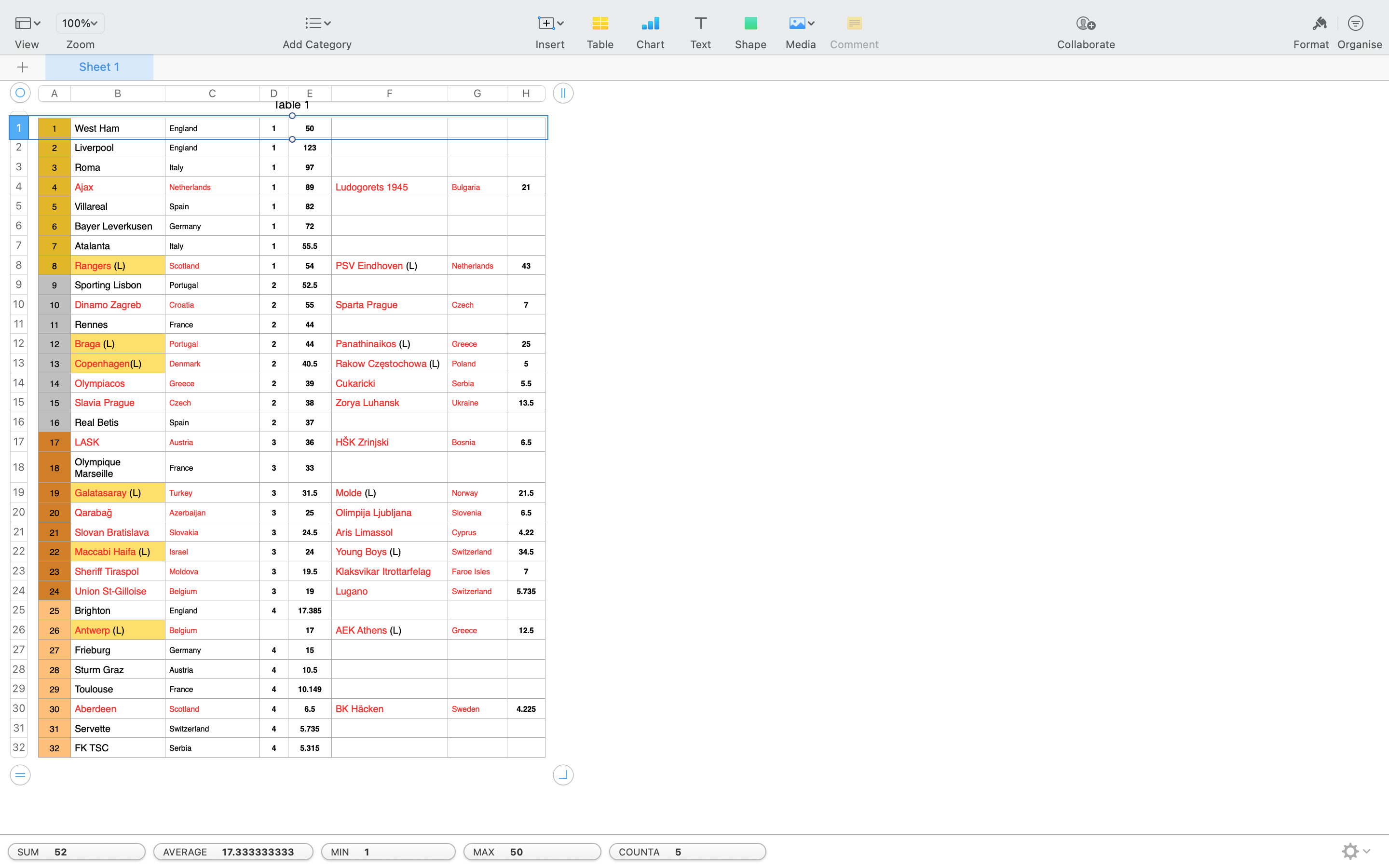Click the SUM value pill
This screenshot has width=1389, height=868.
pyautogui.click(x=76, y=852)
